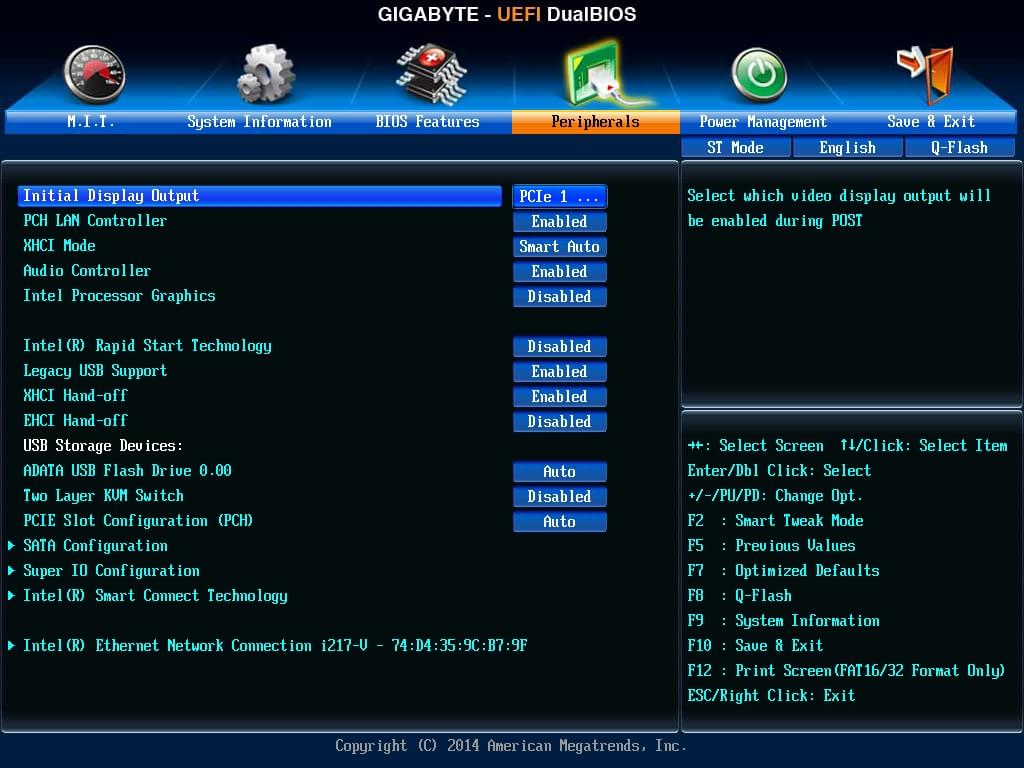Viewport: 1024px width, 768px height.
Task: Click the Peripherals circuit board icon
Action: (601, 74)
